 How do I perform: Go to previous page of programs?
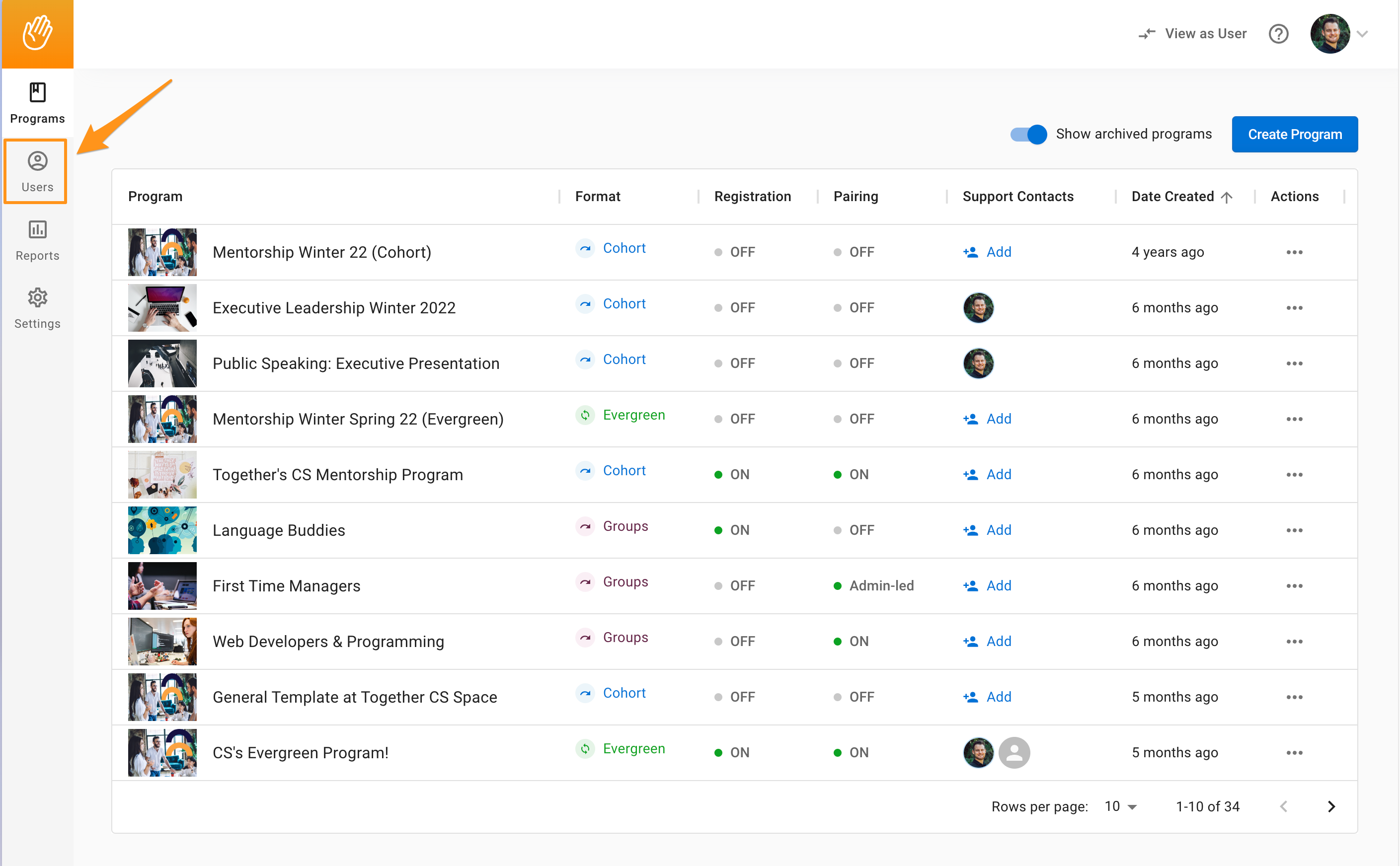[1284, 806]
